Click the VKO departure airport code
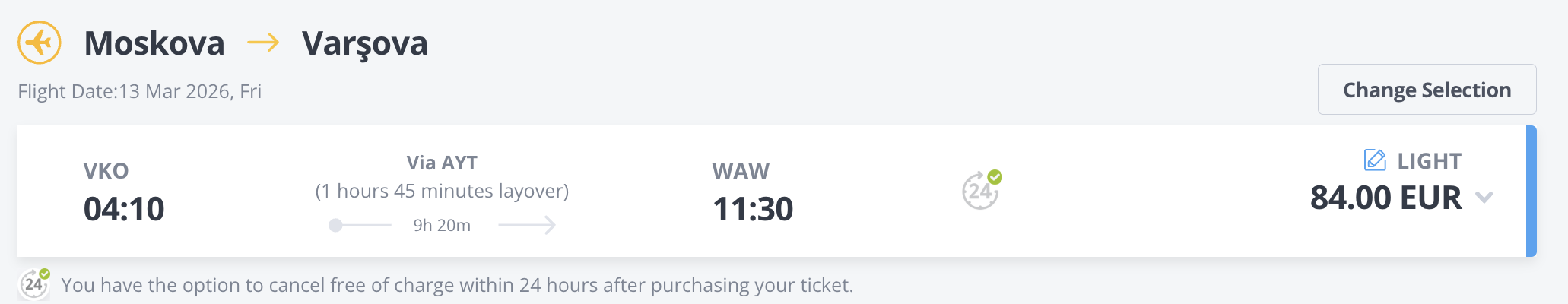The height and width of the screenshot is (304, 1568). pyautogui.click(x=106, y=171)
